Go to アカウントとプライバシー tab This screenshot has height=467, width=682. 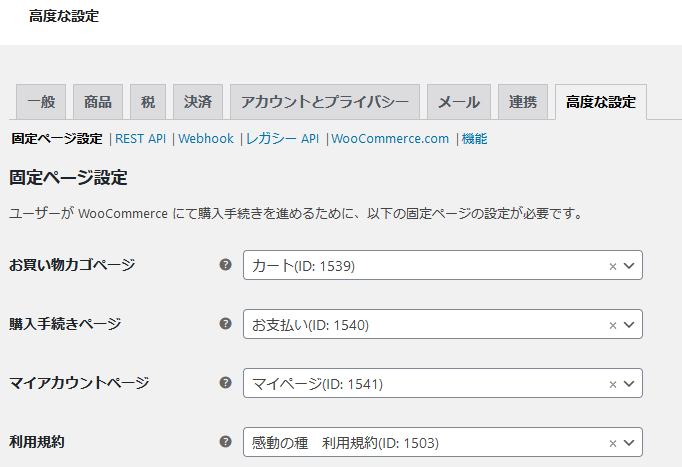(x=324, y=102)
